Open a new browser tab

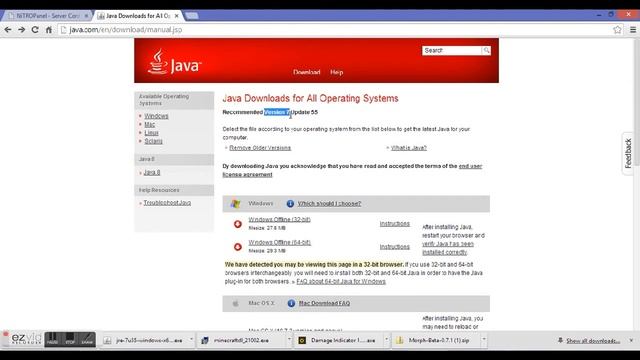(x=191, y=16)
